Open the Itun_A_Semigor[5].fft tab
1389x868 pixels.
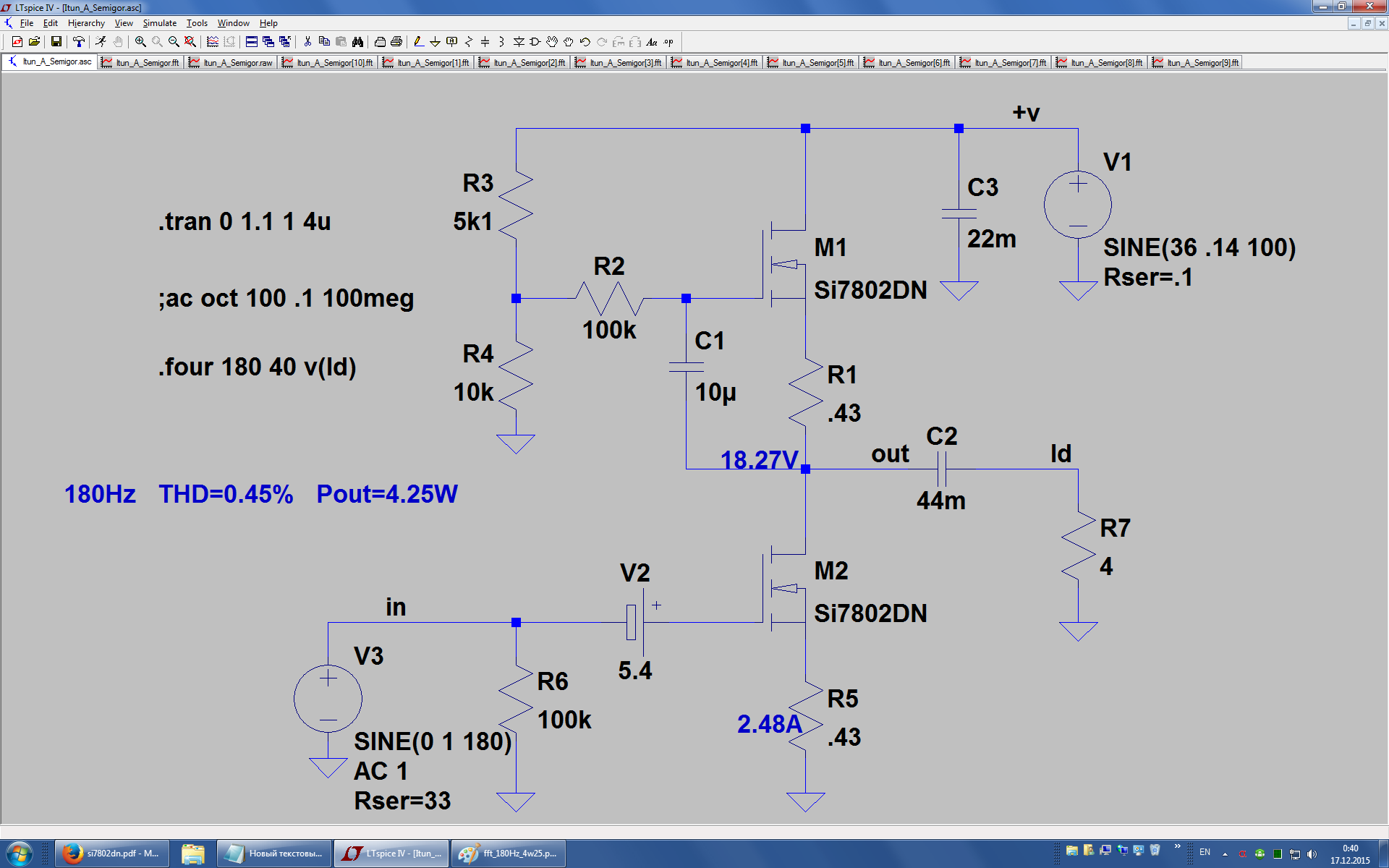pos(812,63)
